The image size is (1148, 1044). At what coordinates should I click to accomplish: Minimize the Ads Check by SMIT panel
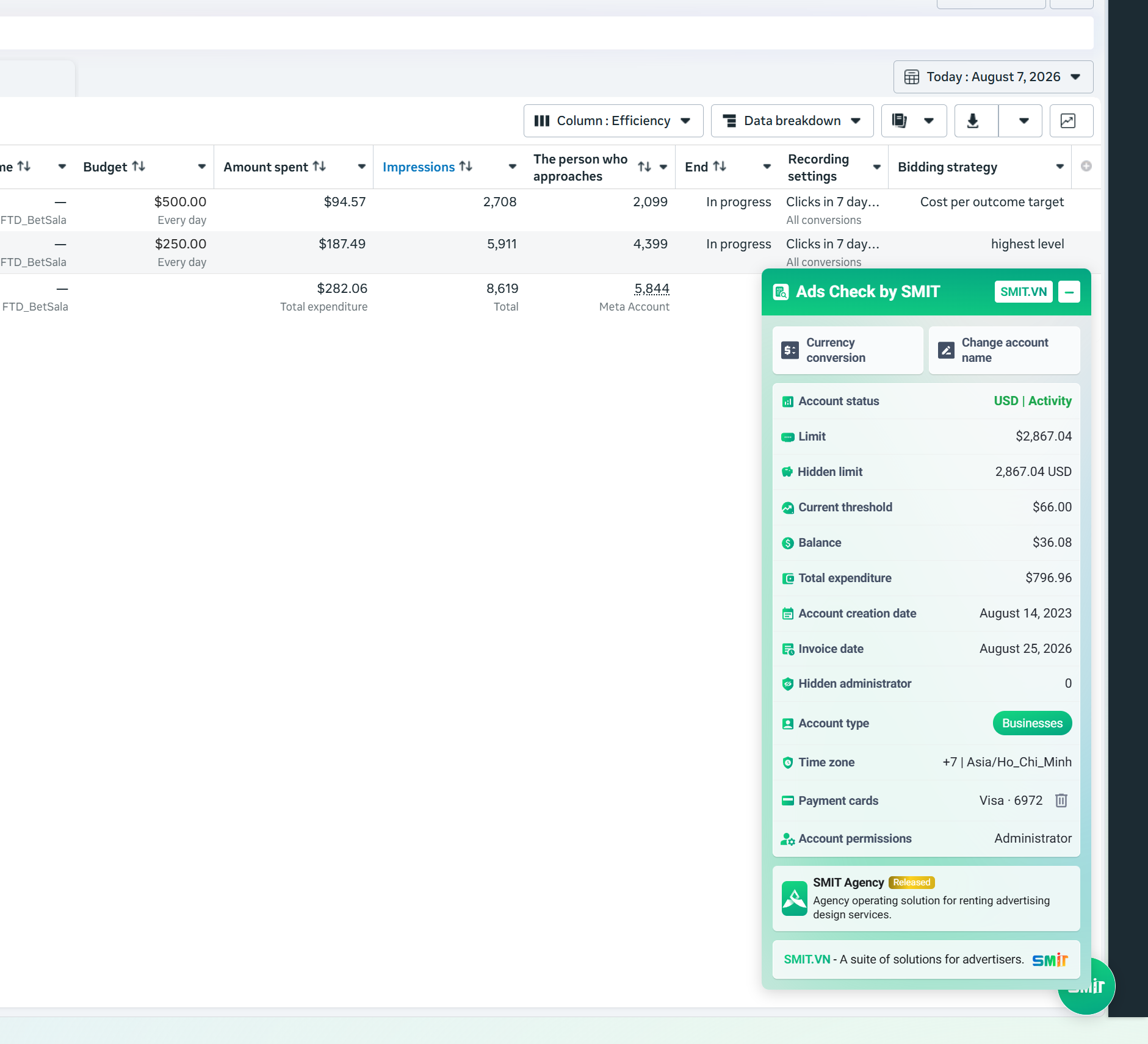coord(1069,292)
